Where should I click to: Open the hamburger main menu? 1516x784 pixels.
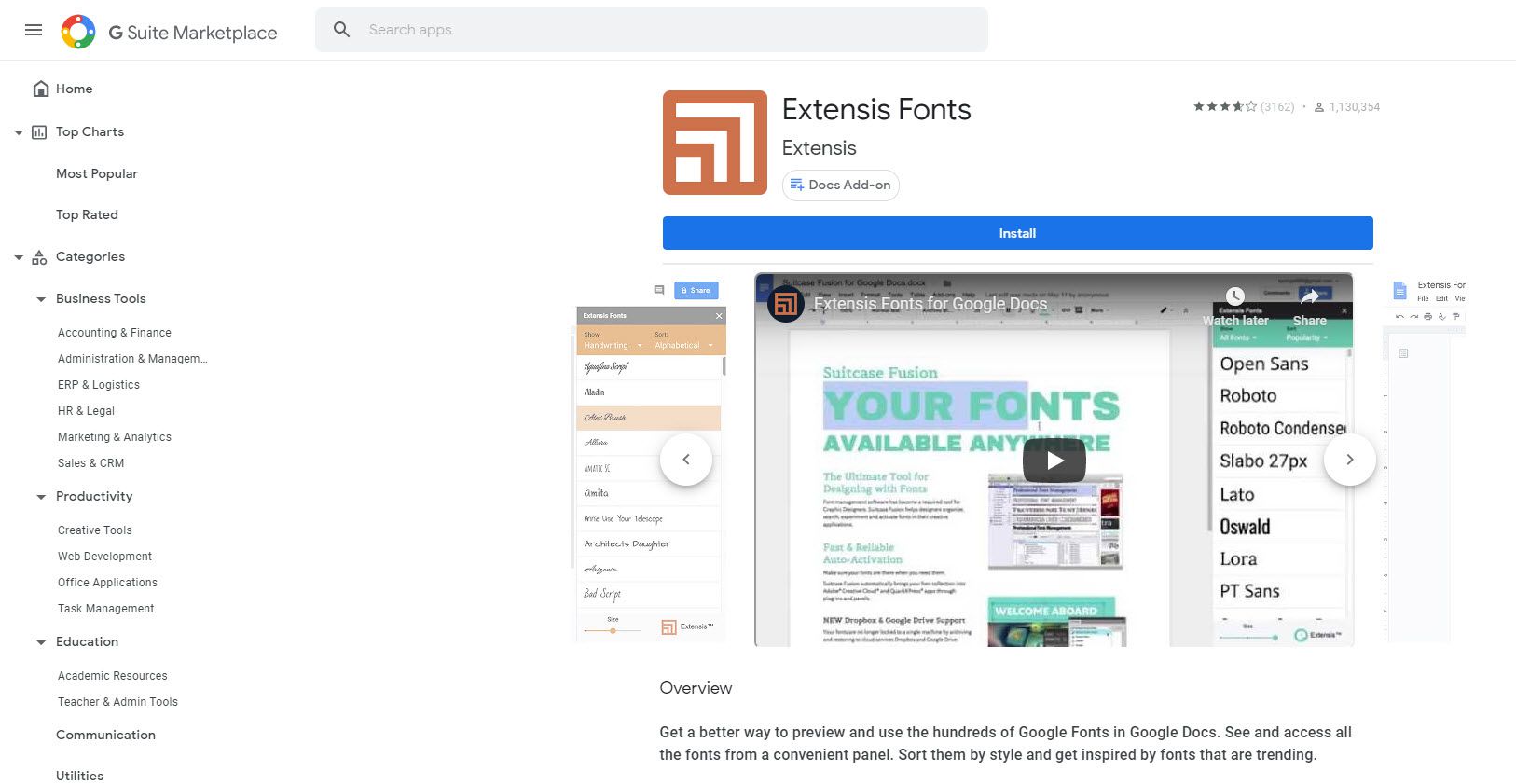tap(34, 30)
